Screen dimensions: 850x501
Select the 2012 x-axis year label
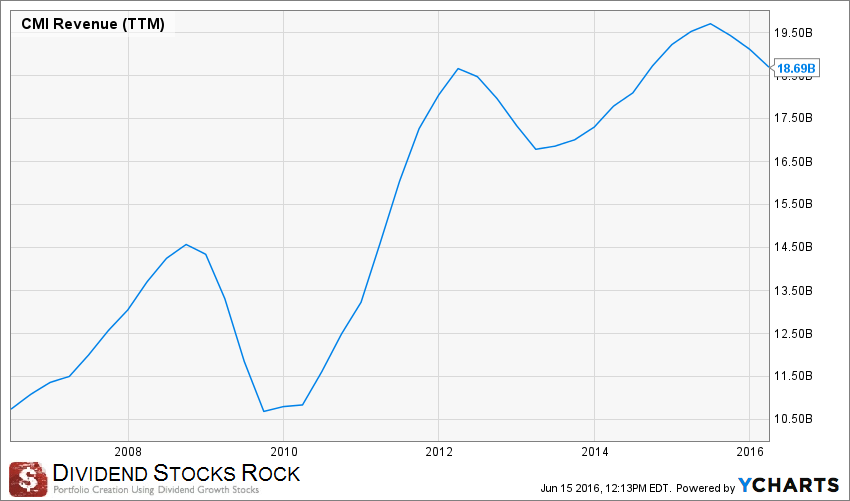[438, 450]
